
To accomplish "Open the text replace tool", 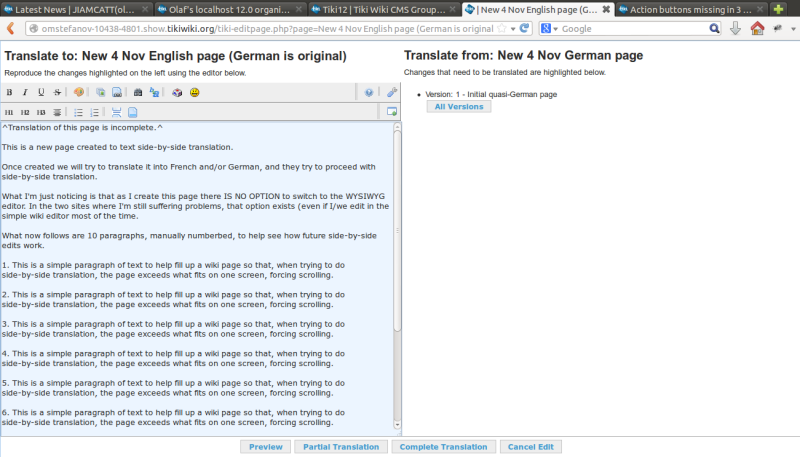I will coord(154,92).
